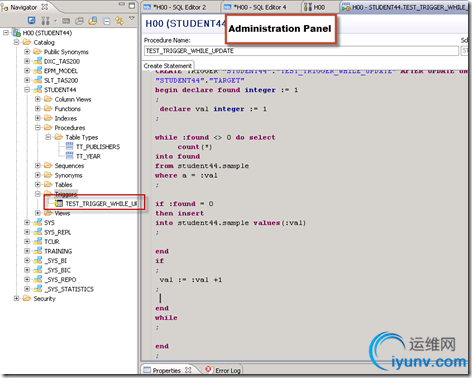This screenshot has height=378, width=472.
Task: Click the folder-with-system icon in Navigator toolbar
Action: pos(93,21)
